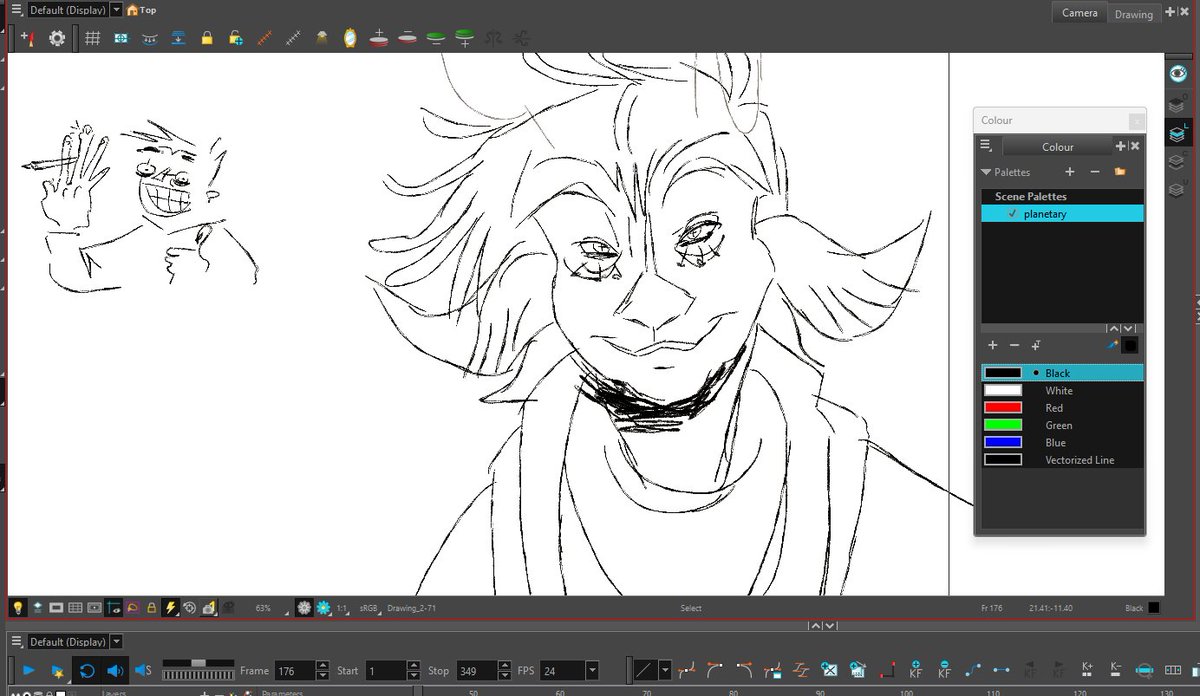Viewport: 1200px width, 696px height.
Task: Open Default (Display) dropdown above the canvas
Action: tap(117, 9)
